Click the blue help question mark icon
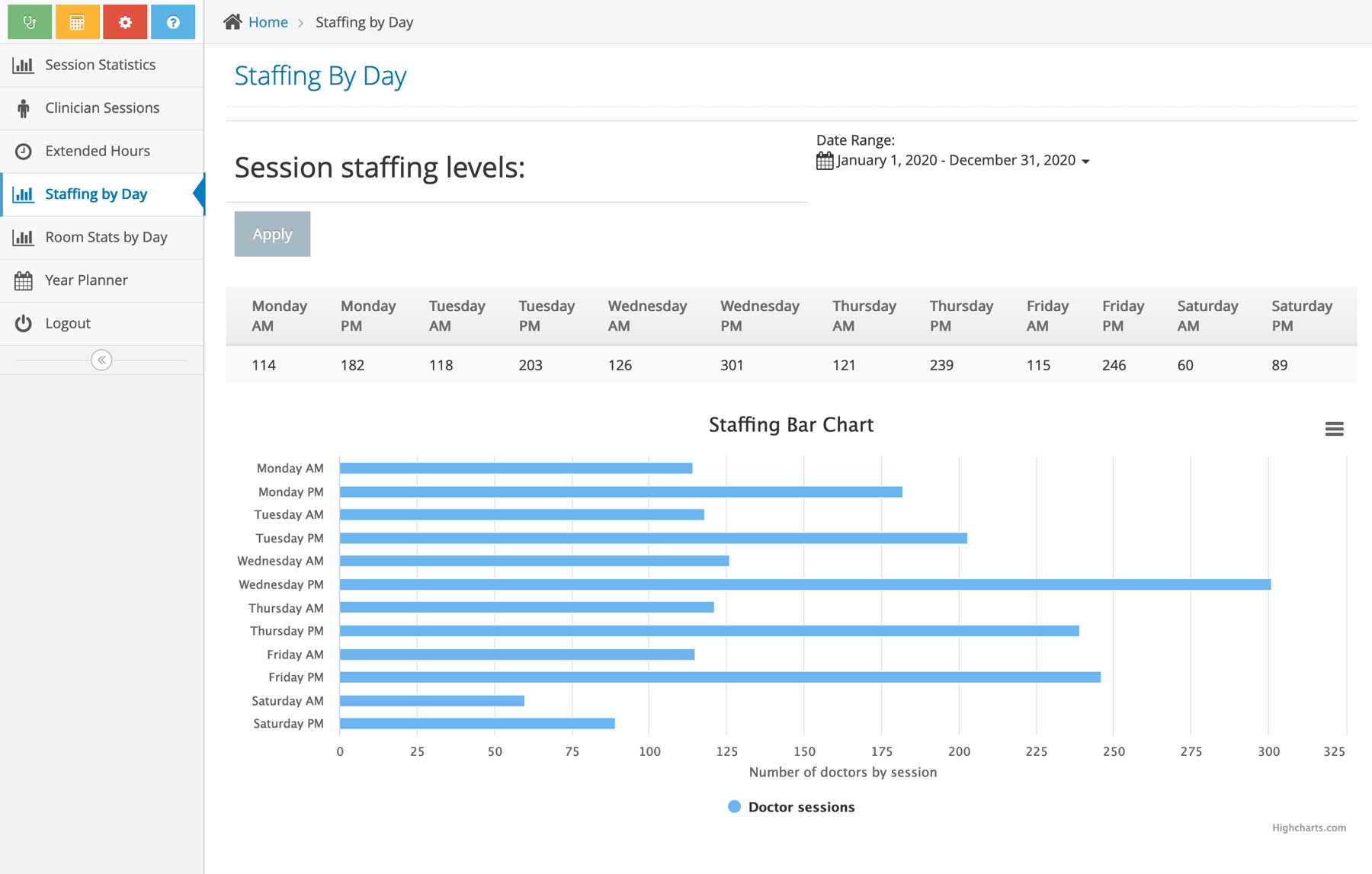Image resolution: width=1372 pixels, height=874 pixels. [x=173, y=22]
